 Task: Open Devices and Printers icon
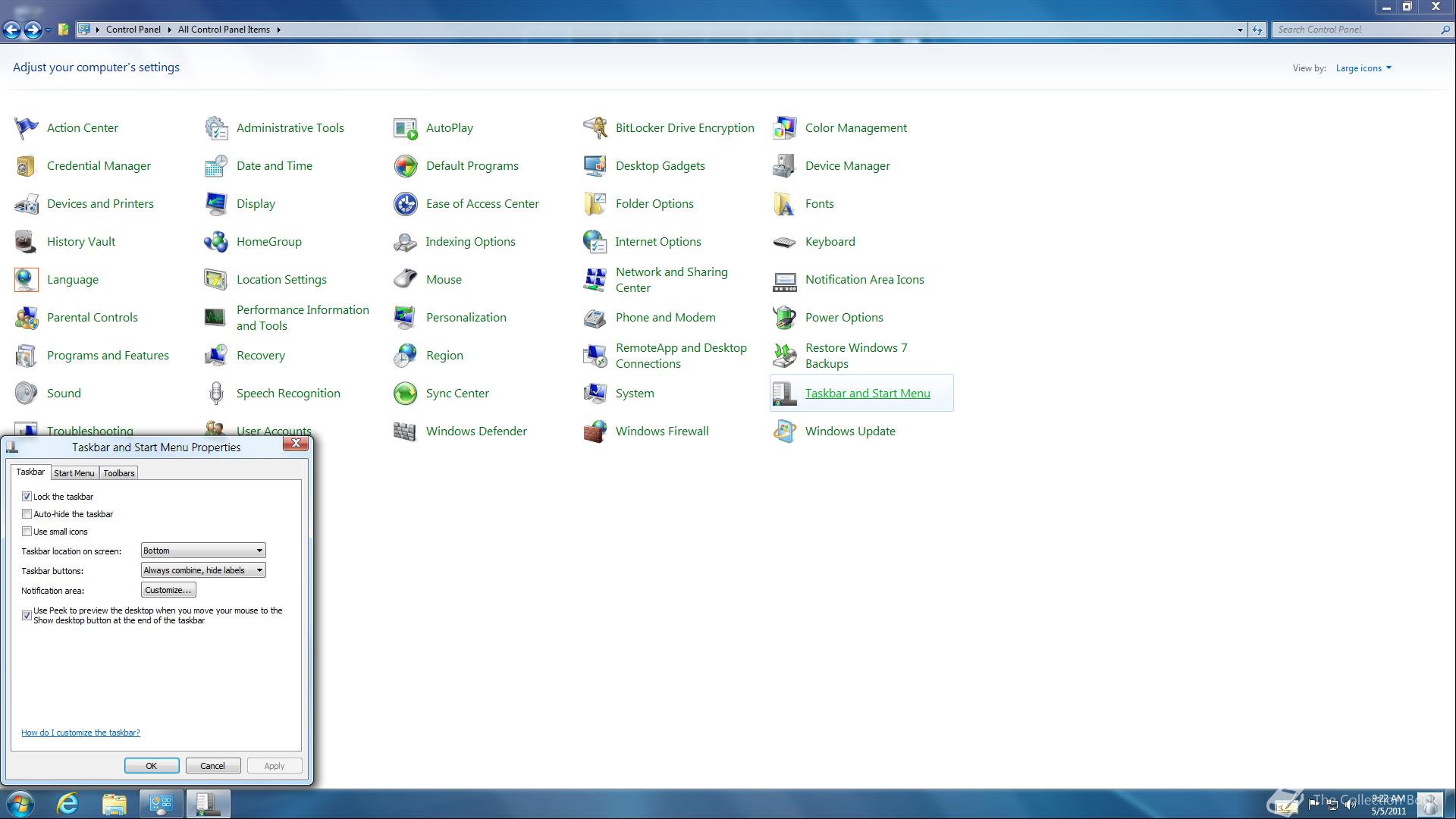[26, 204]
